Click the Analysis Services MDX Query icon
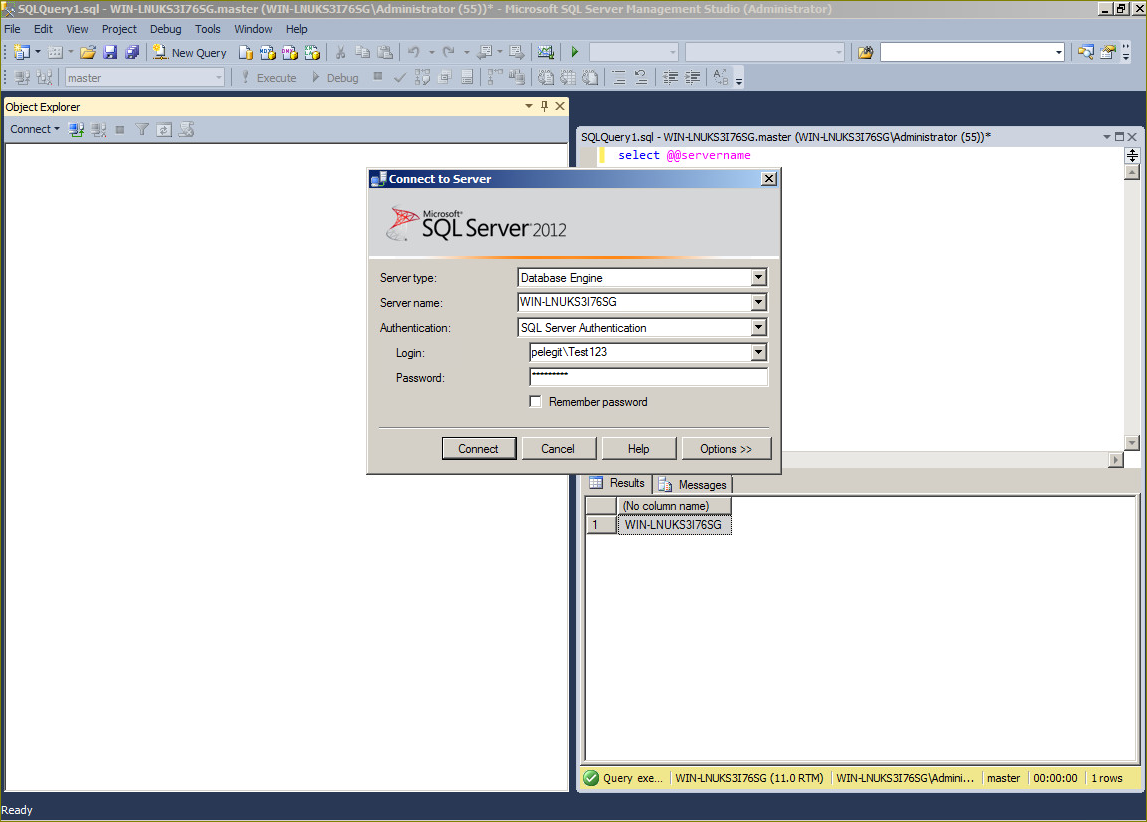 point(268,53)
